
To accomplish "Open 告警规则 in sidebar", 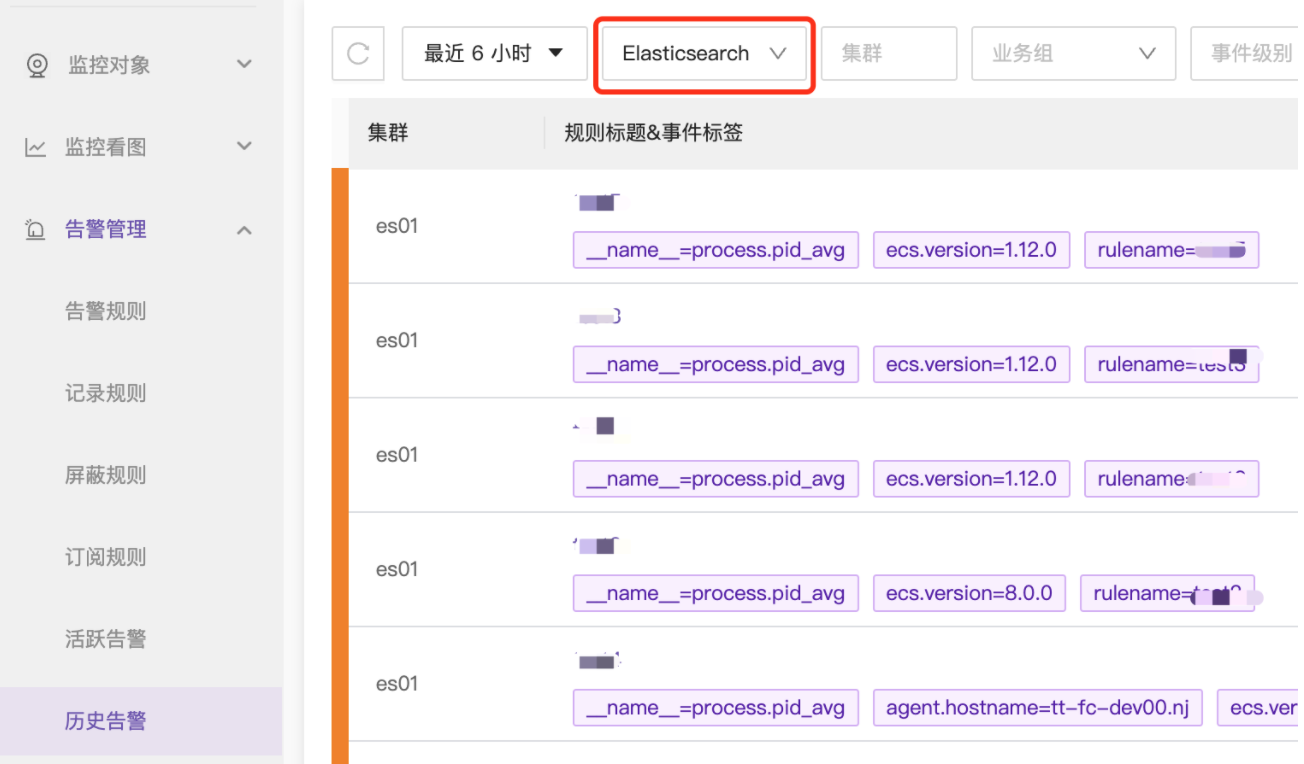I will (106, 312).
